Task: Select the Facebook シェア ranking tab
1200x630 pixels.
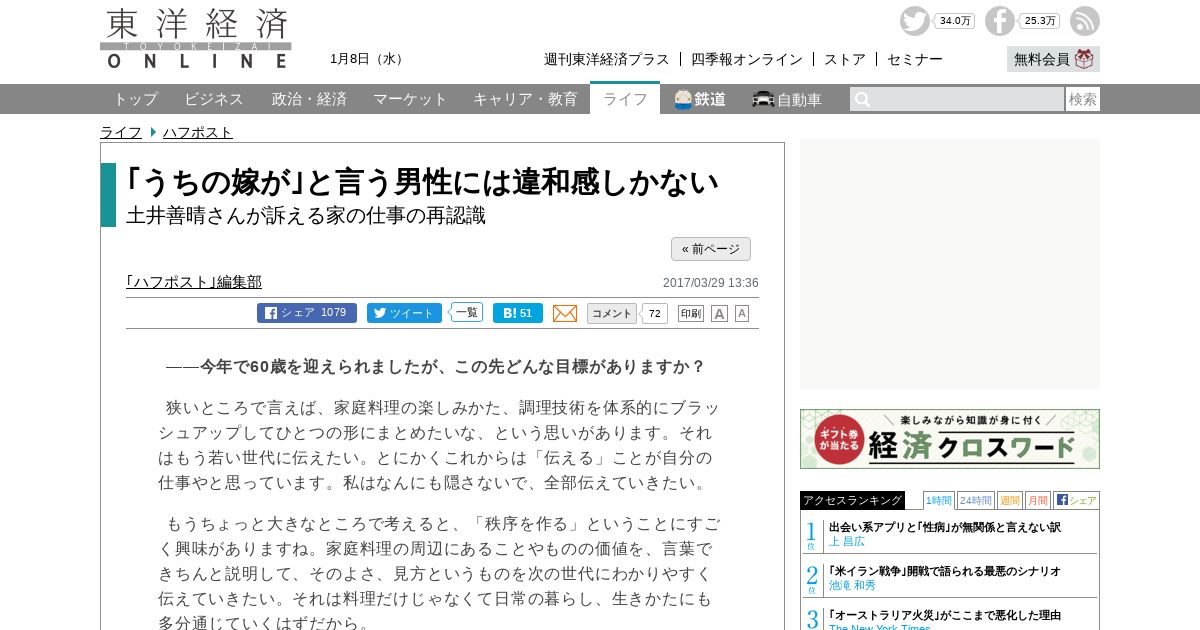Action: (1076, 500)
